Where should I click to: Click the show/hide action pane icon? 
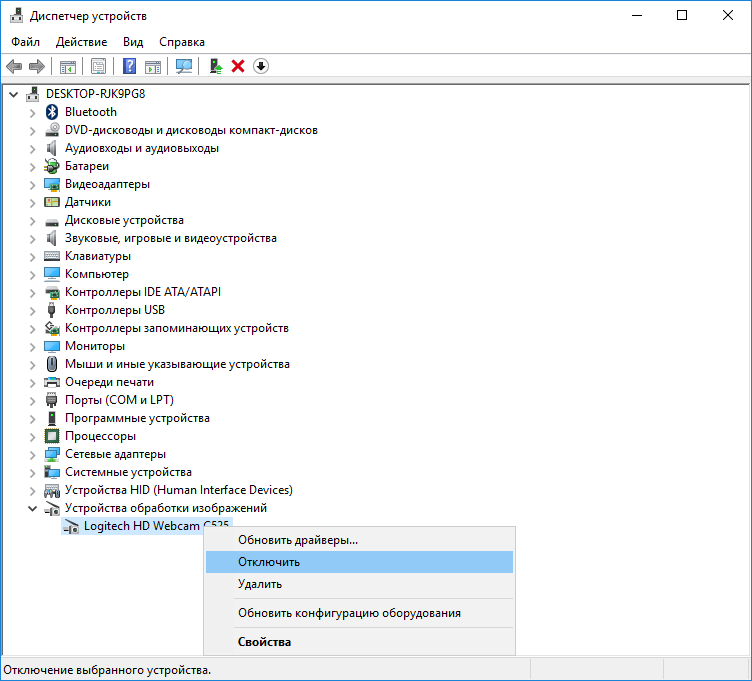[153, 66]
